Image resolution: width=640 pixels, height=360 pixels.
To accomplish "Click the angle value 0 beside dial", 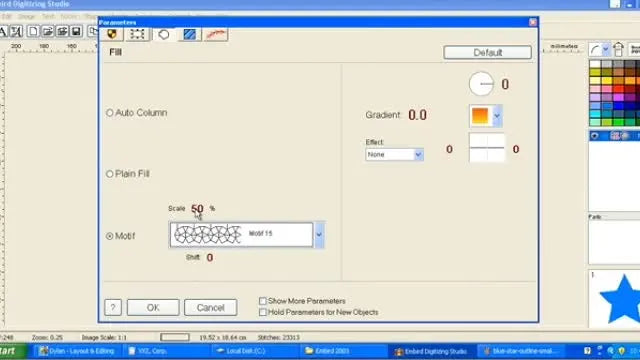I will pos(505,84).
